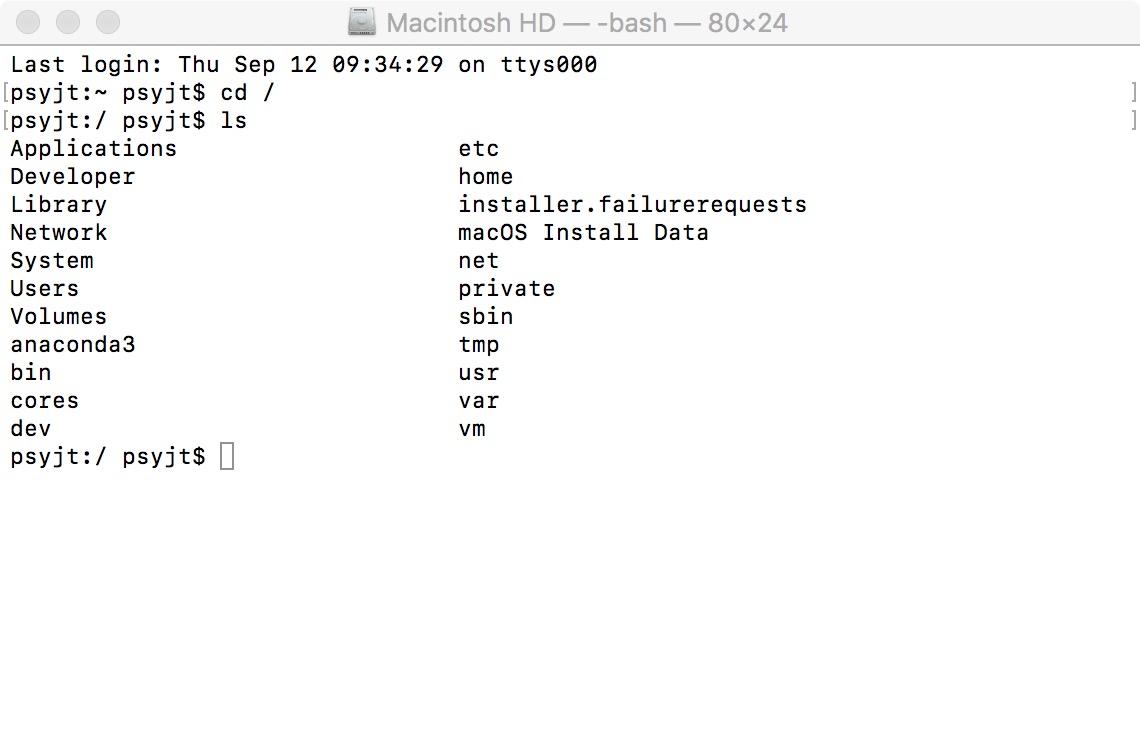Click the Macintosh HD drive icon in title bar
The height and width of the screenshot is (732, 1140).
click(x=362, y=22)
